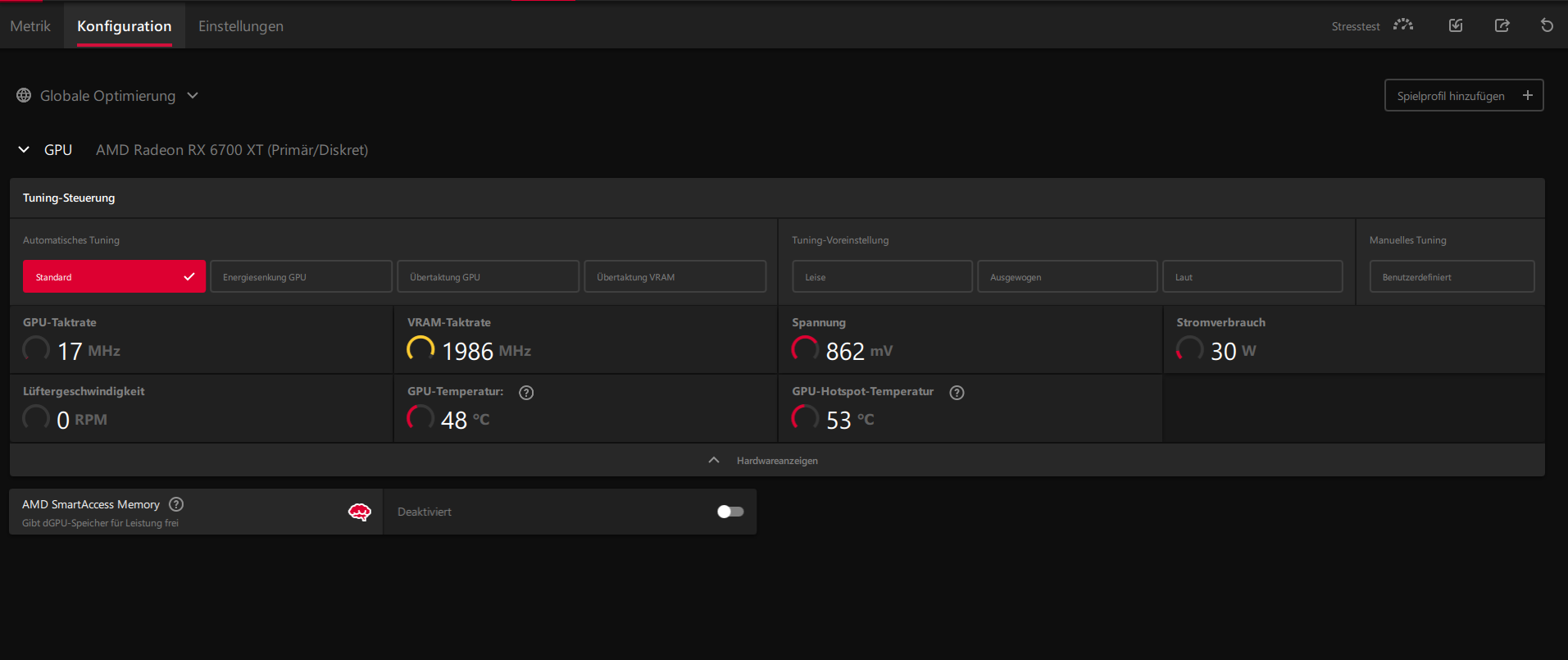1568x660 pixels.
Task: Click the Lüftergeschwindigkeit gauge dial
Action: tap(36, 418)
